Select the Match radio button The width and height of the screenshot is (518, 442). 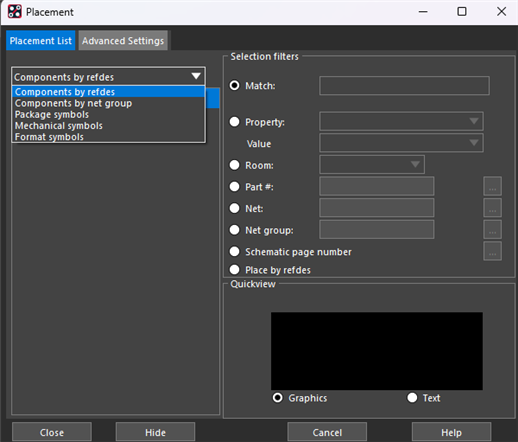[234, 86]
